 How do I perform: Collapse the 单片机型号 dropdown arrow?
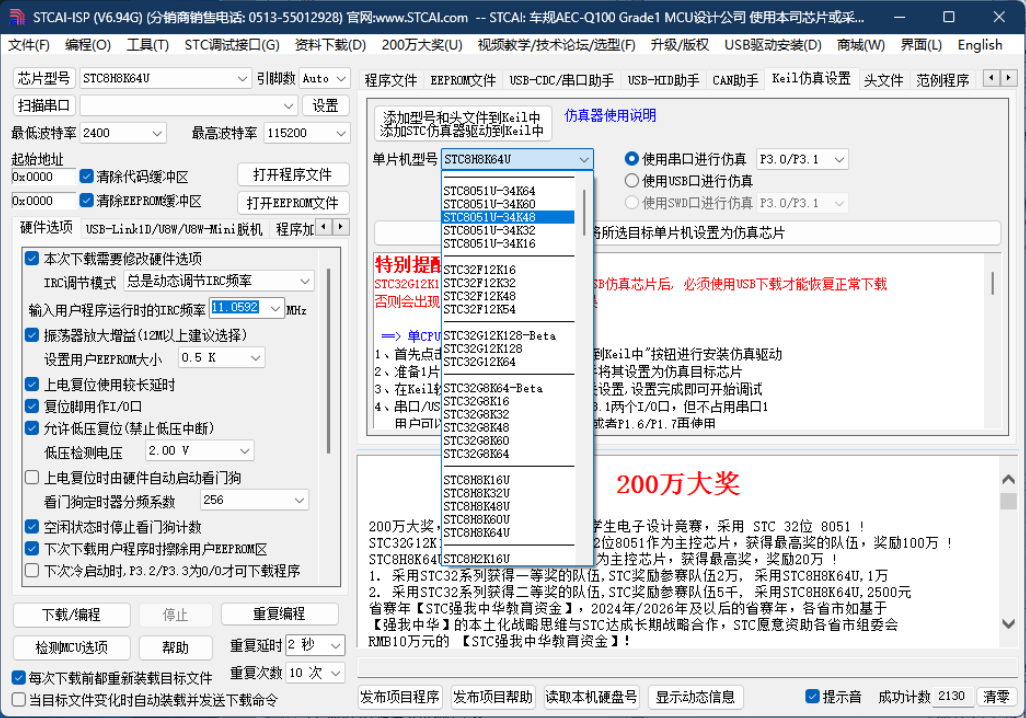(x=584, y=159)
